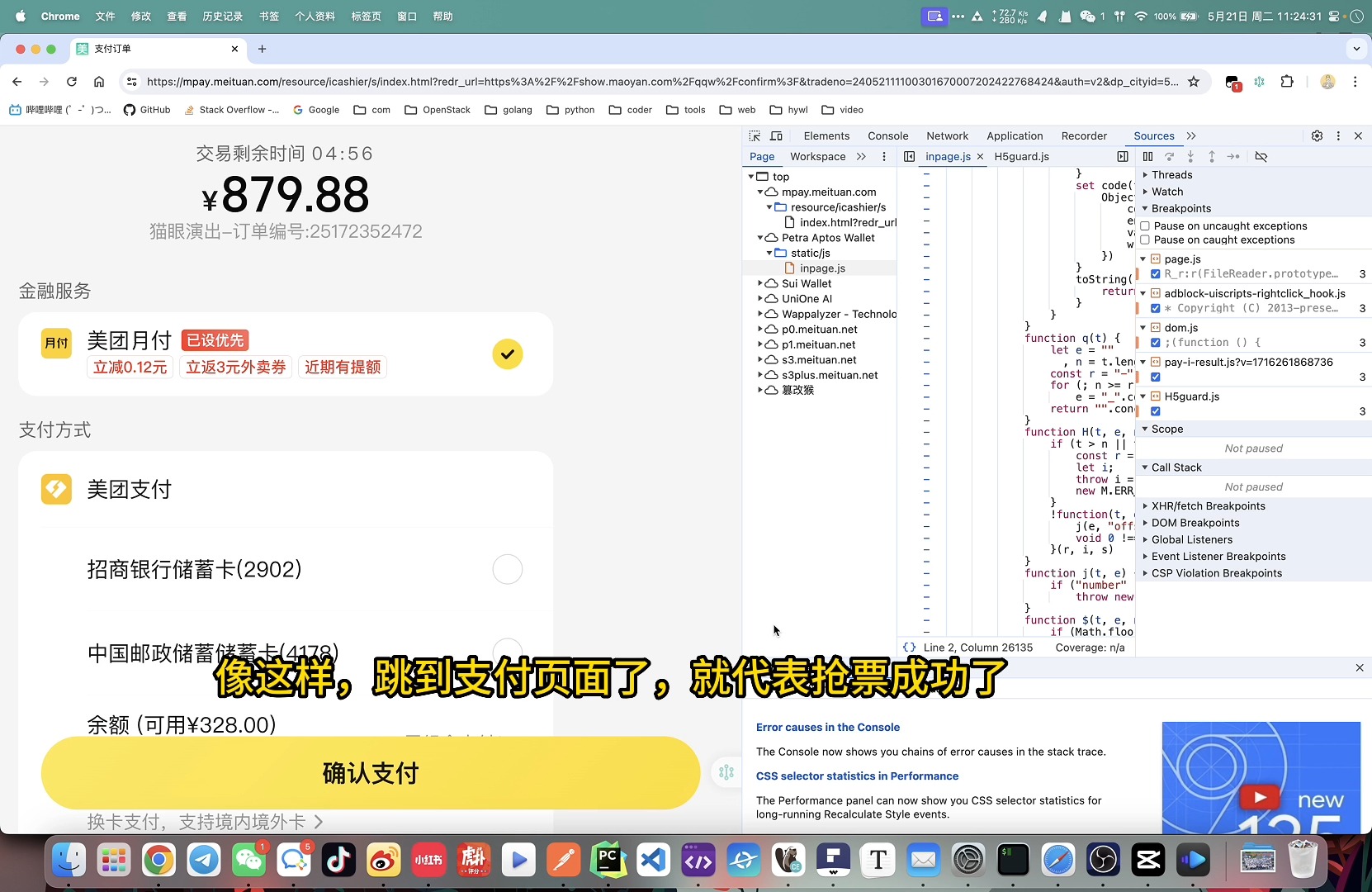
Task: Open the Chrome extensions puzzle icon
Action: point(1287,82)
